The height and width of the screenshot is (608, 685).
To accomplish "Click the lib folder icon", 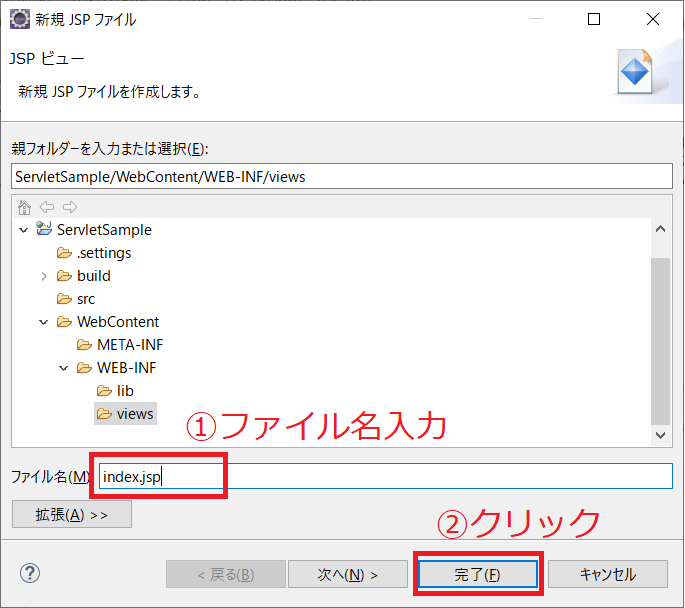I will (104, 391).
